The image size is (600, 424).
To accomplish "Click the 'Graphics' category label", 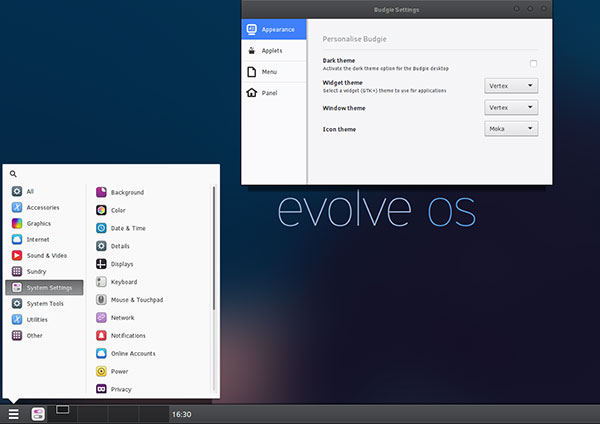I will point(39,223).
